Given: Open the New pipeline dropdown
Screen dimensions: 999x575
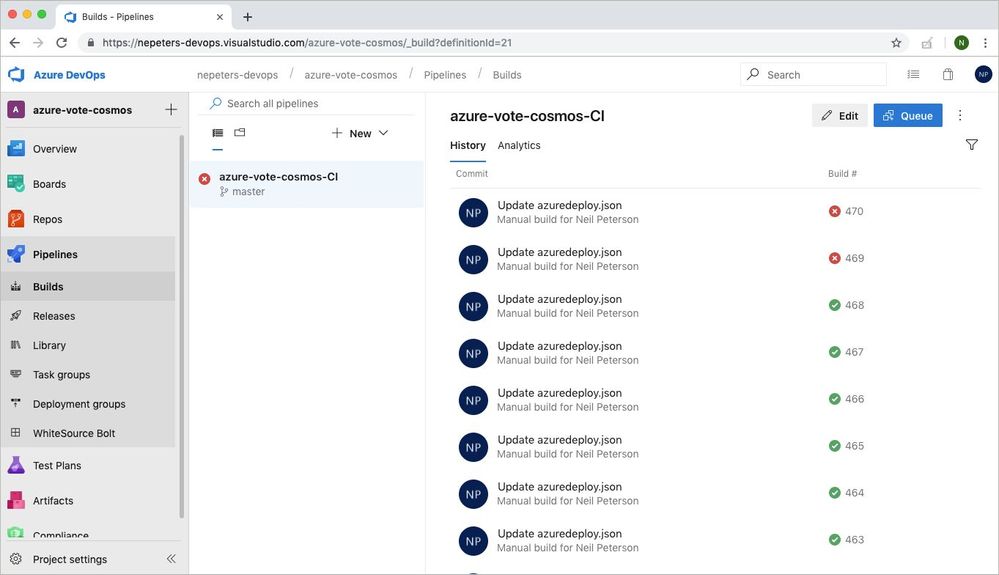Looking at the screenshot, I should point(360,133).
